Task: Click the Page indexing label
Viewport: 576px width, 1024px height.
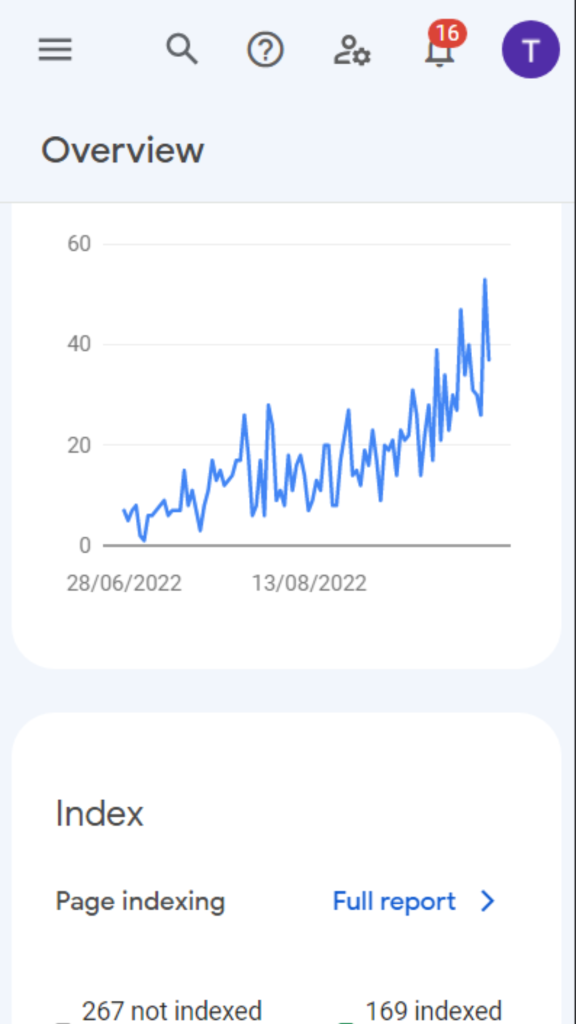Action: pyautogui.click(x=140, y=902)
